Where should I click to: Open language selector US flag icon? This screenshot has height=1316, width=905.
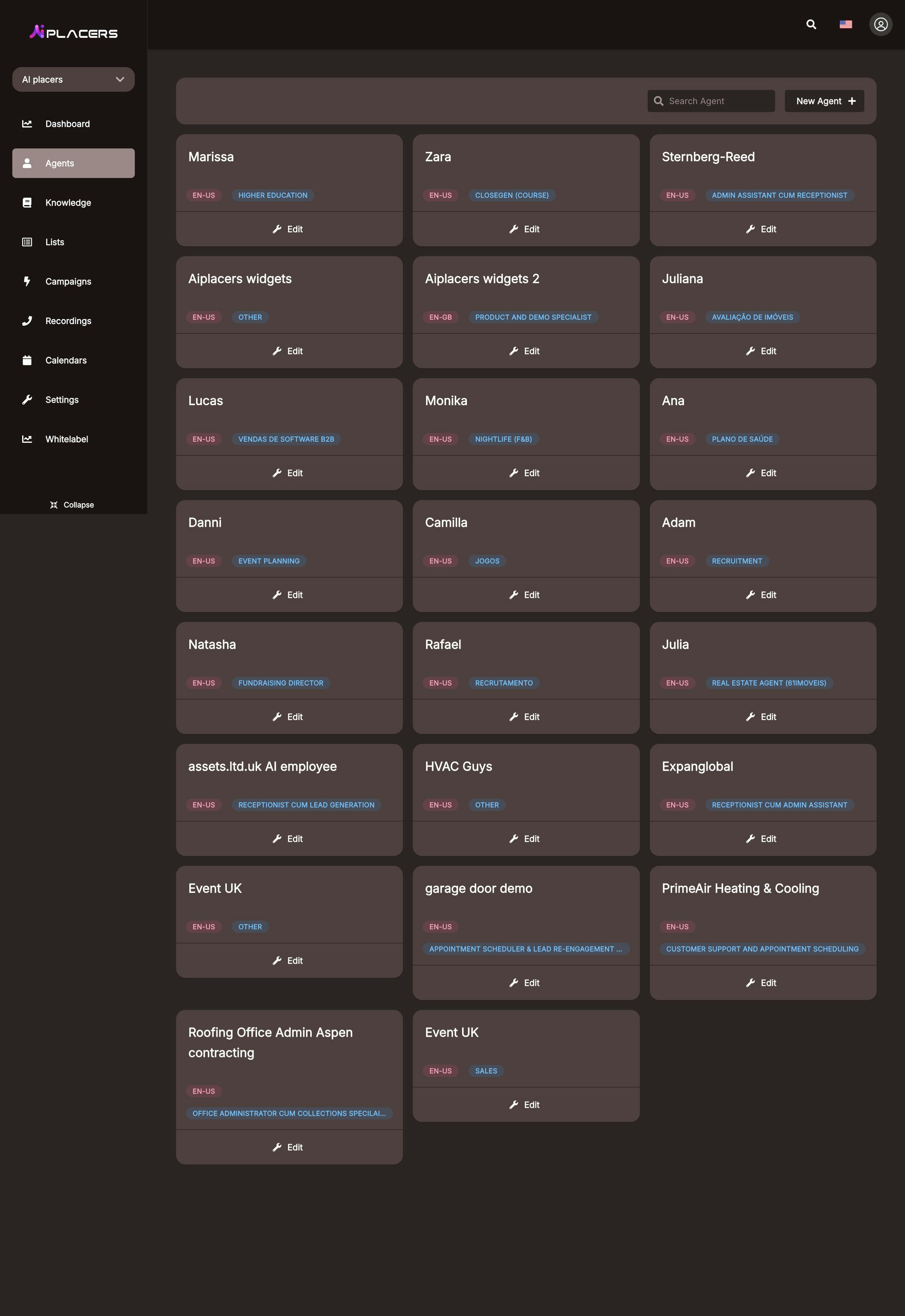click(x=846, y=24)
